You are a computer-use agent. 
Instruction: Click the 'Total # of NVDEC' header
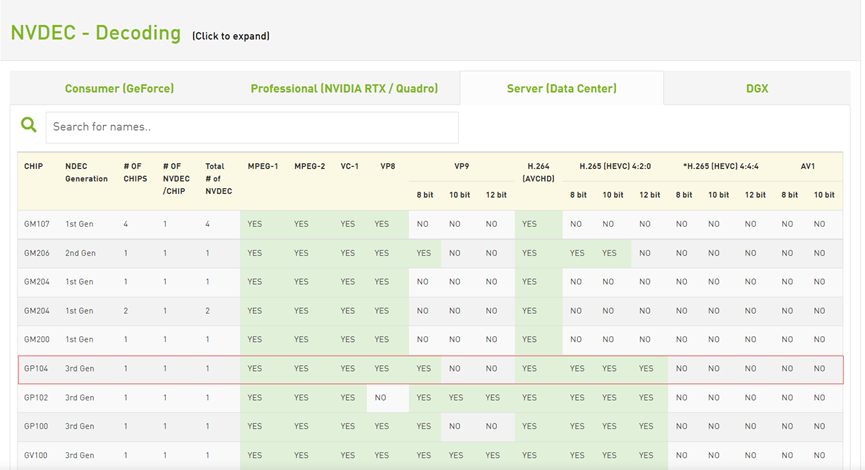coord(218,178)
